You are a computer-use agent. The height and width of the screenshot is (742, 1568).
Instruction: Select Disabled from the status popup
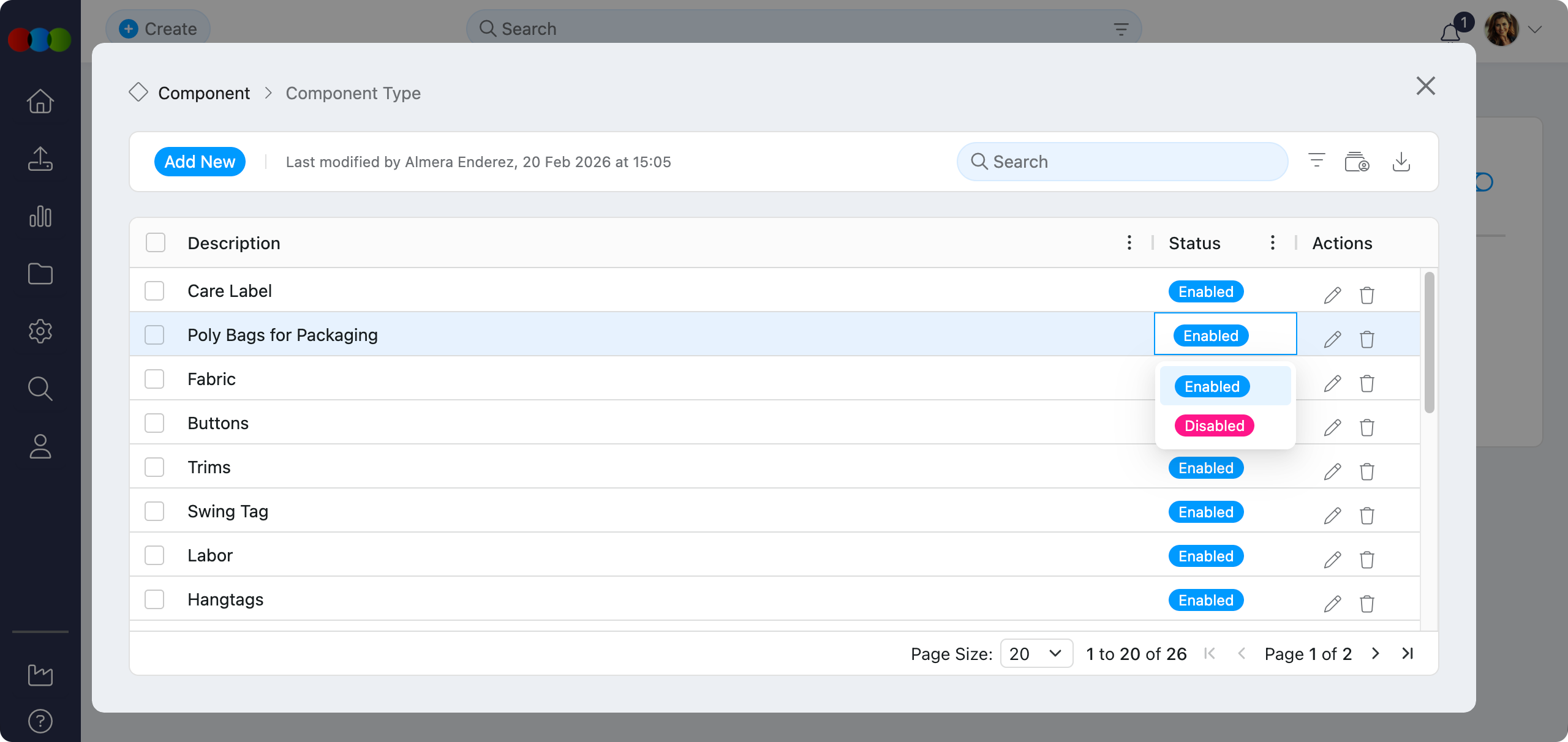1213,425
